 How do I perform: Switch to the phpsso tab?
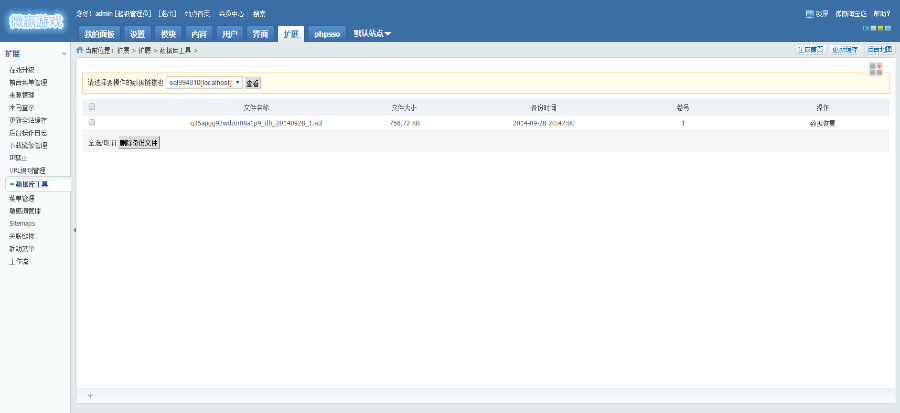(327, 33)
